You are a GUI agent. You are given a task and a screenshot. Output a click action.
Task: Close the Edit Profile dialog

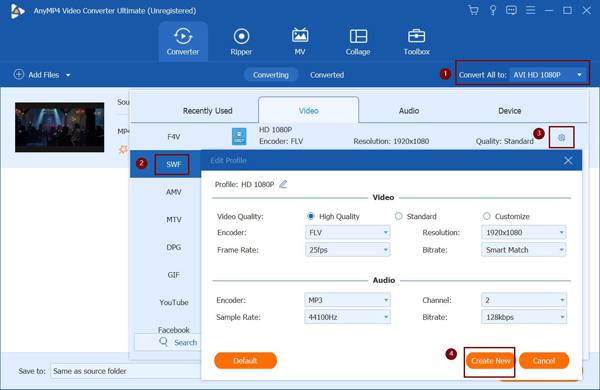(x=568, y=160)
